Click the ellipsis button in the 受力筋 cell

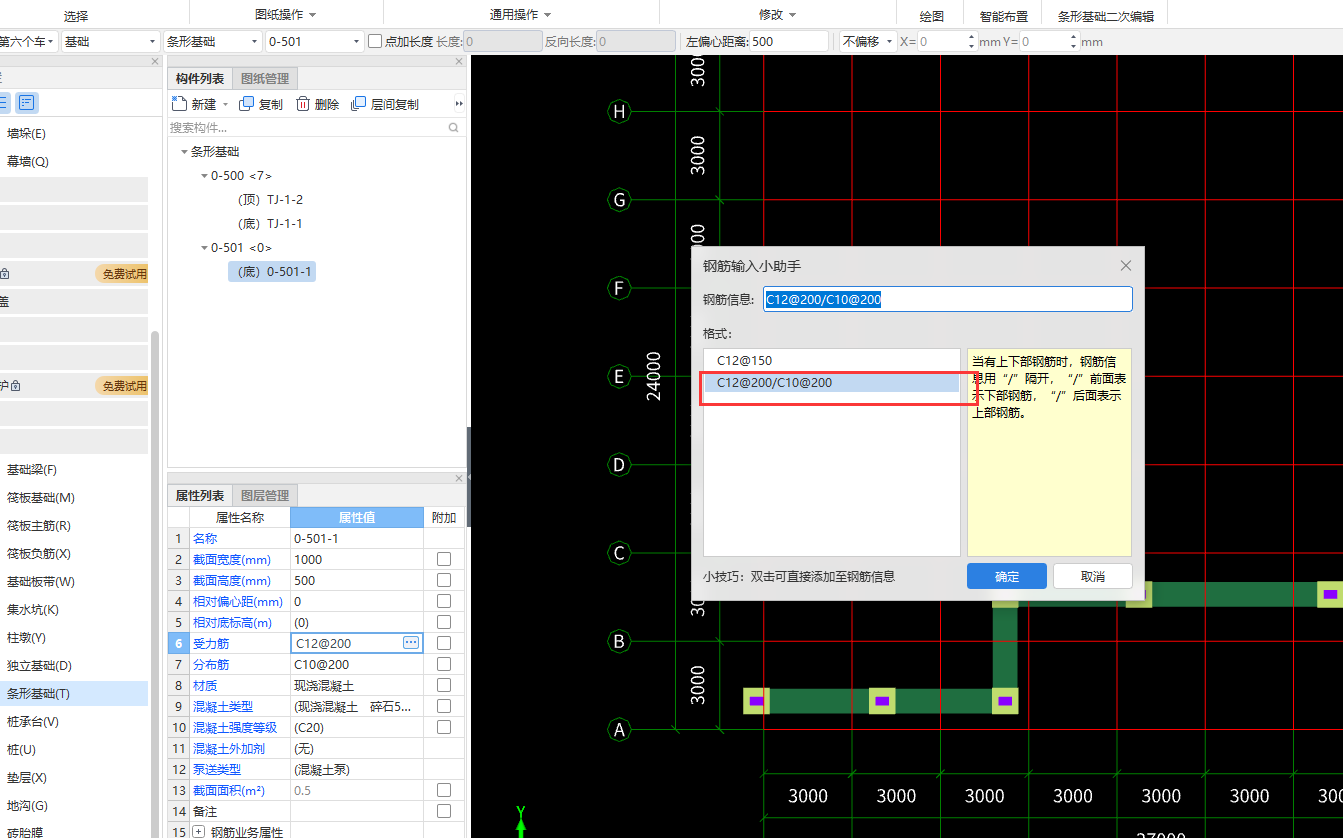[411, 643]
